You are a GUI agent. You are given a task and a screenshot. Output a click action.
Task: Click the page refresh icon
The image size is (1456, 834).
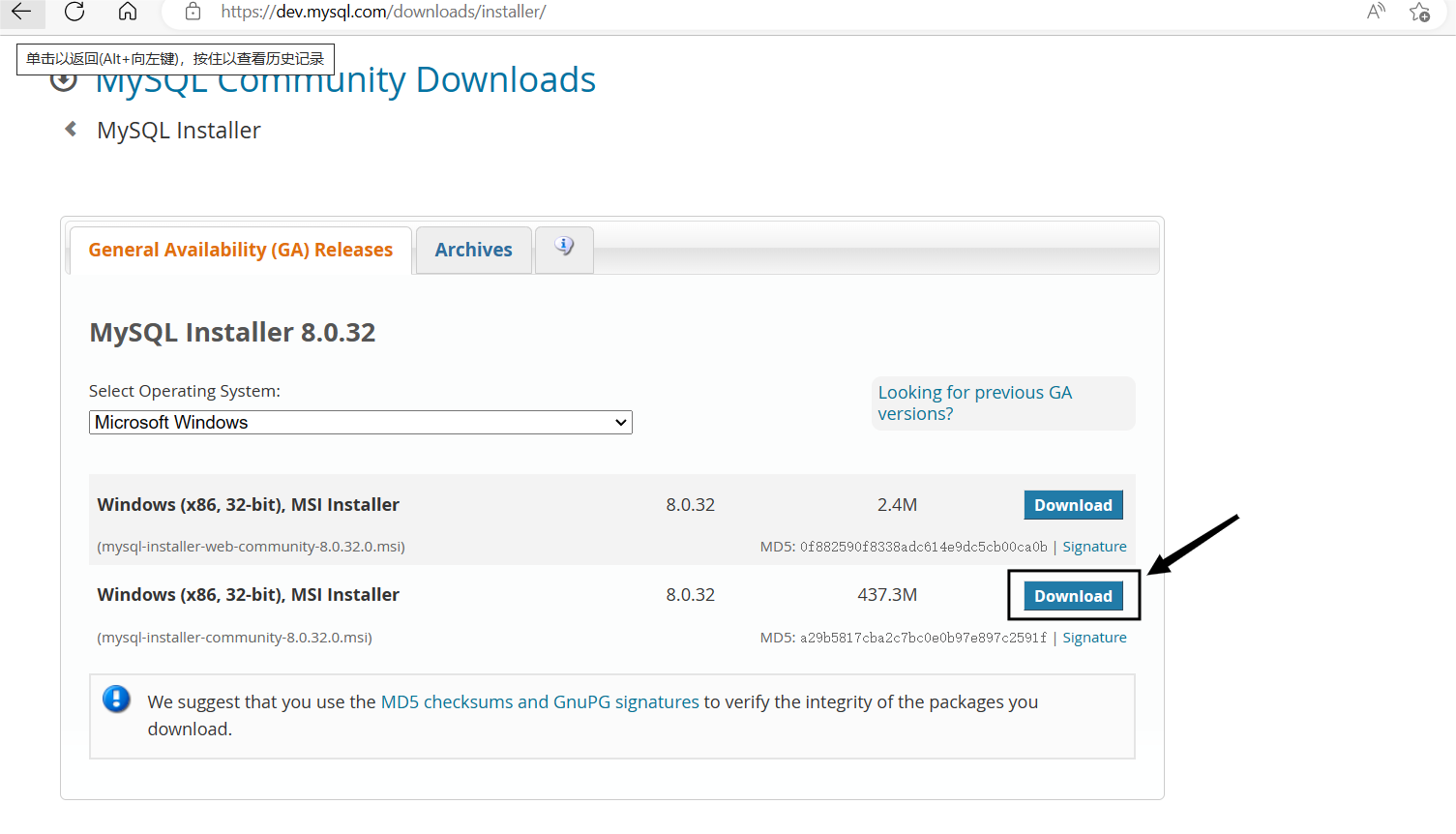click(74, 13)
